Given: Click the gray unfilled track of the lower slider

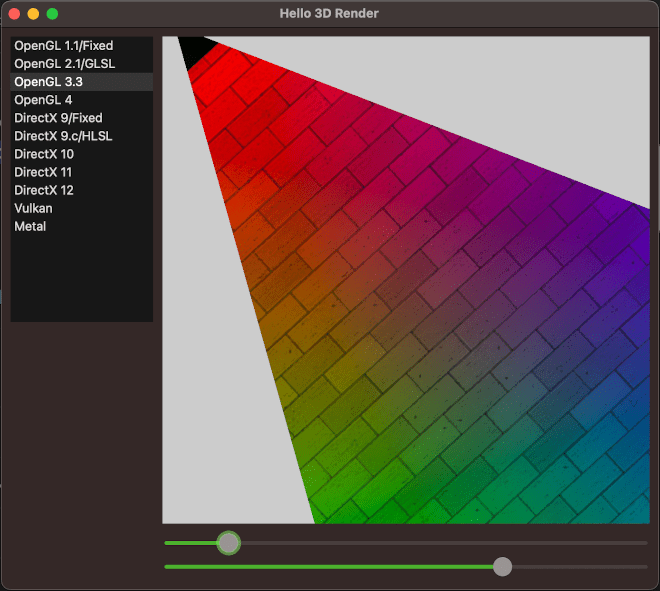Looking at the screenshot, I should 580,567.
